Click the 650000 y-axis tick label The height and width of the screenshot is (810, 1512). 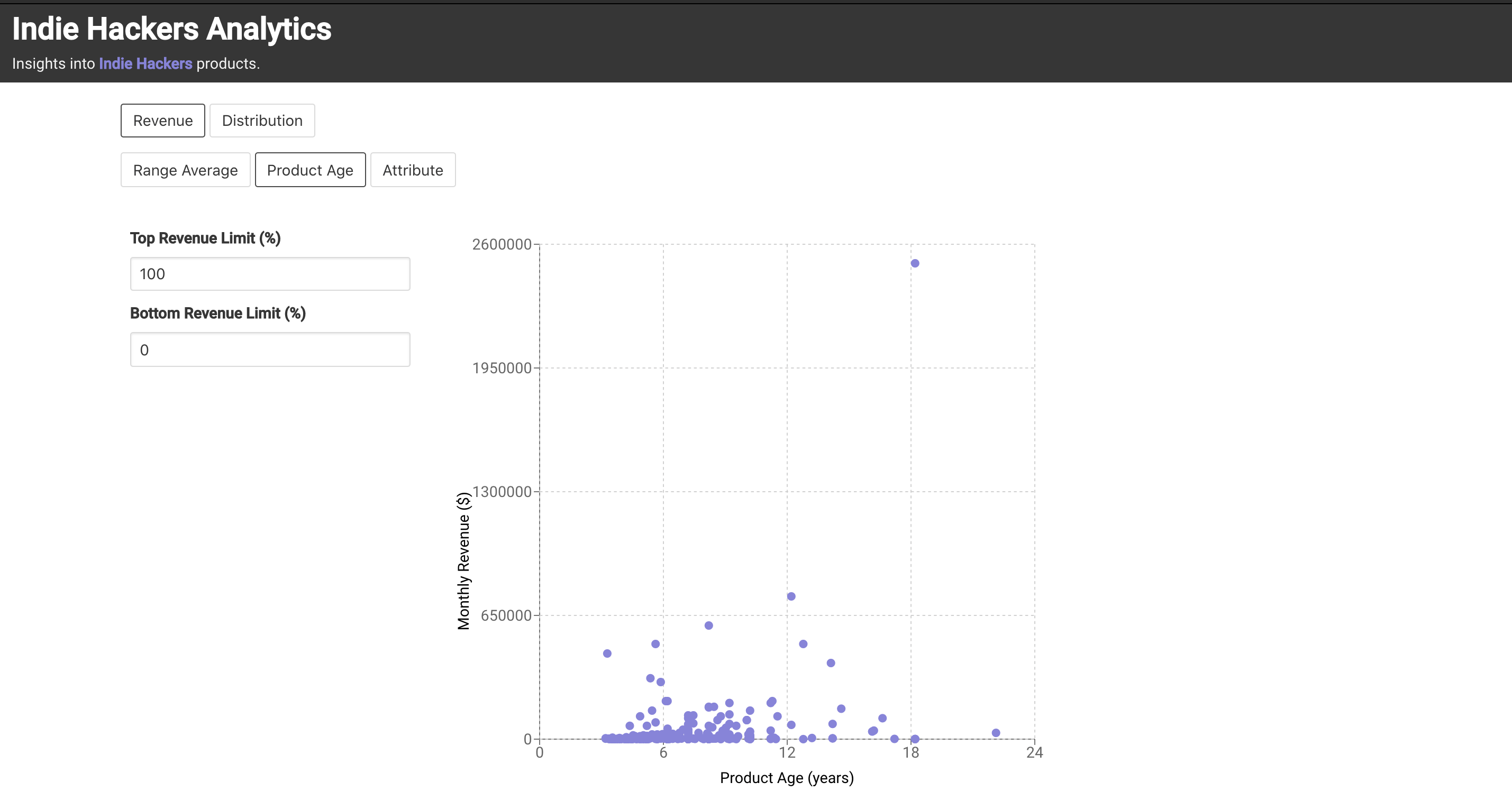point(506,615)
